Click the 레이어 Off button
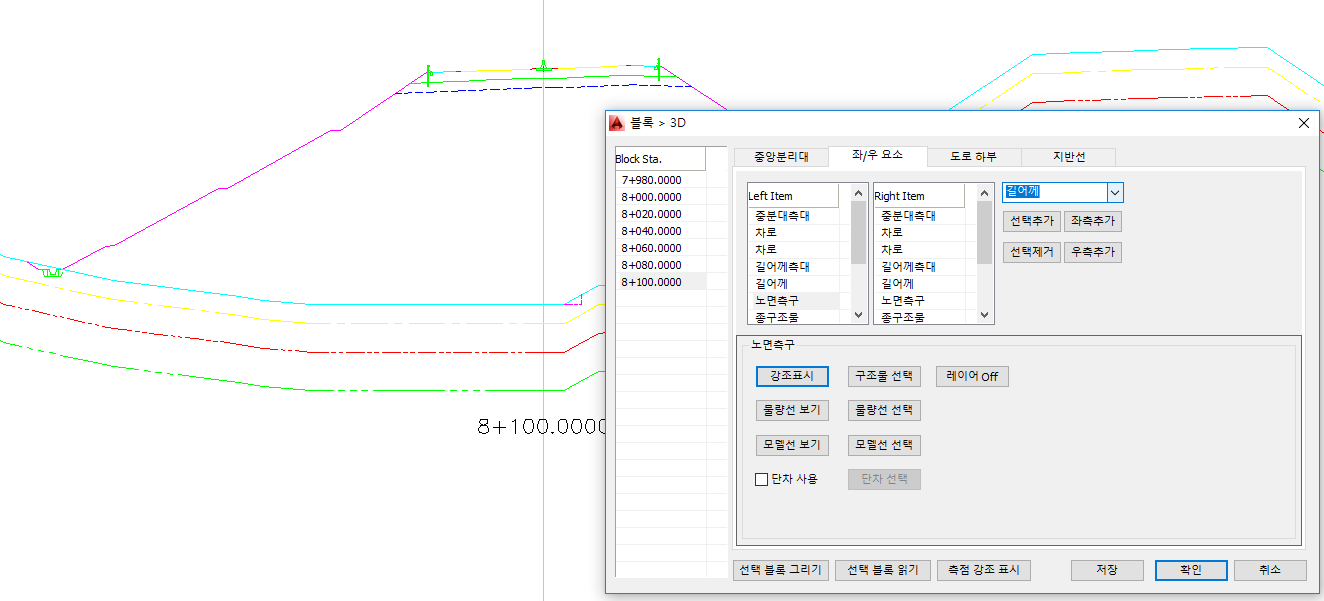 [x=972, y=377]
